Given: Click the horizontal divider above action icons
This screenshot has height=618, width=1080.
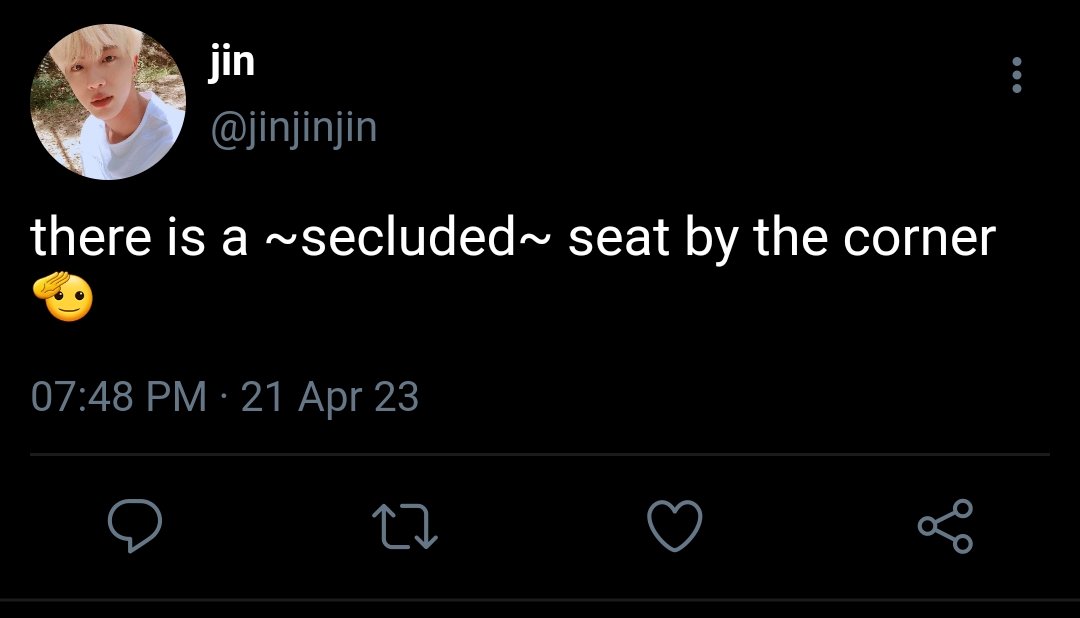Looking at the screenshot, I should tap(540, 454).
